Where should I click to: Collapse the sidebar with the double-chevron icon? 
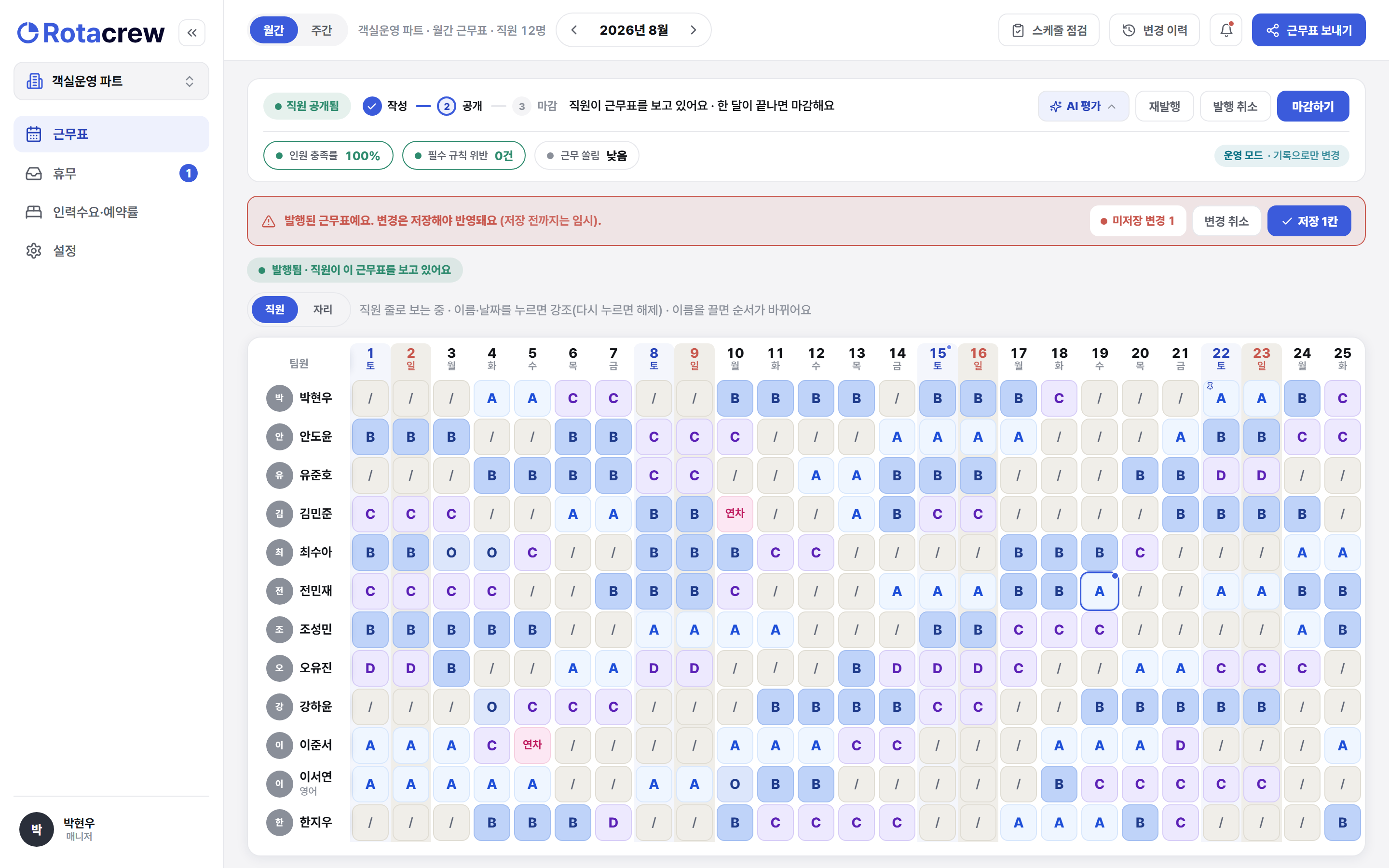191,33
